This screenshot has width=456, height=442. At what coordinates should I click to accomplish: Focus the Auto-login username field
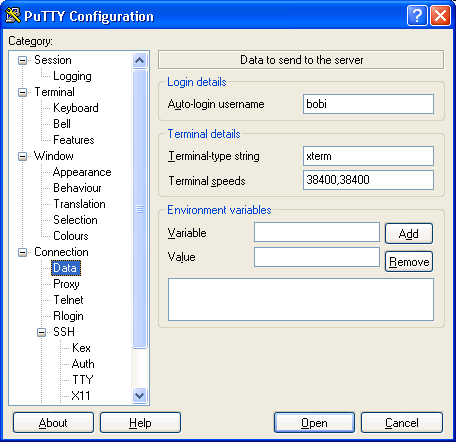[368, 104]
